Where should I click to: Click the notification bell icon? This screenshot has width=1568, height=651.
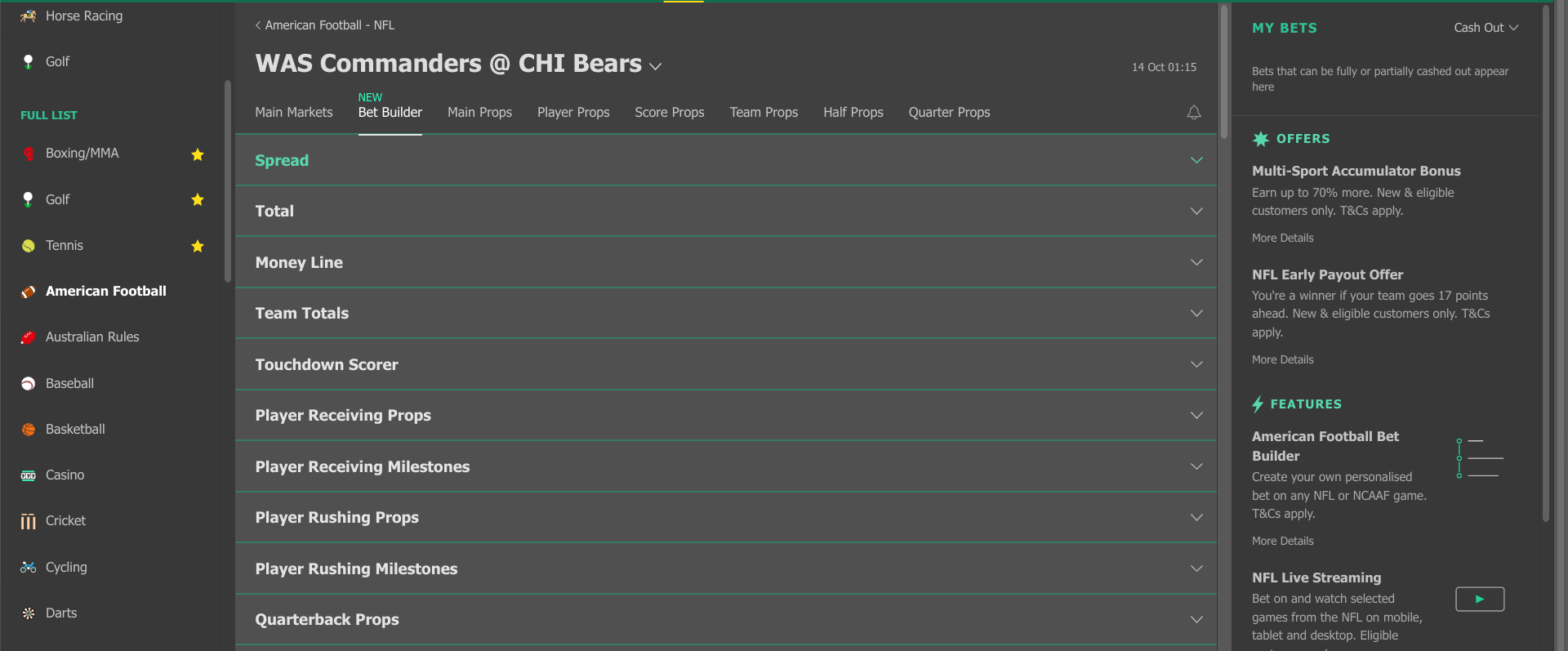(x=1193, y=113)
